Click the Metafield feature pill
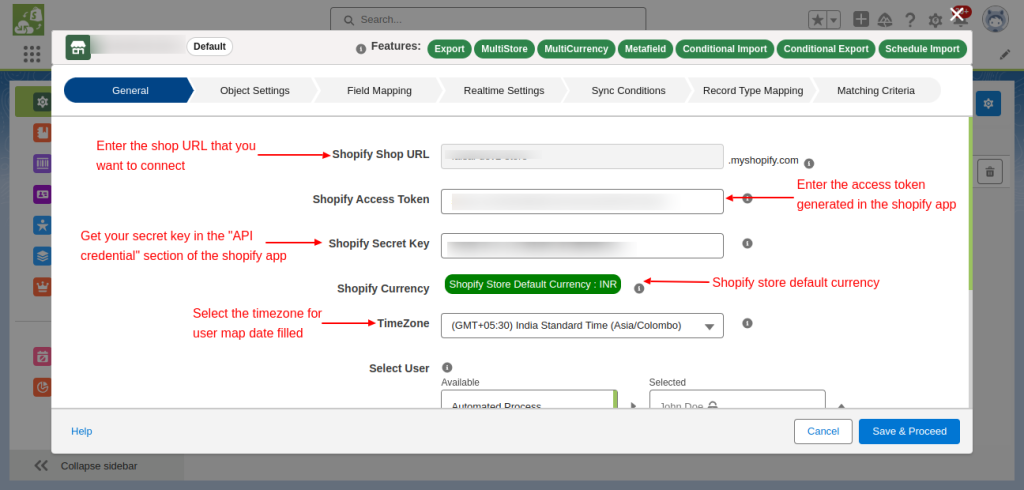The width and height of the screenshot is (1024, 490). pyautogui.click(x=645, y=49)
